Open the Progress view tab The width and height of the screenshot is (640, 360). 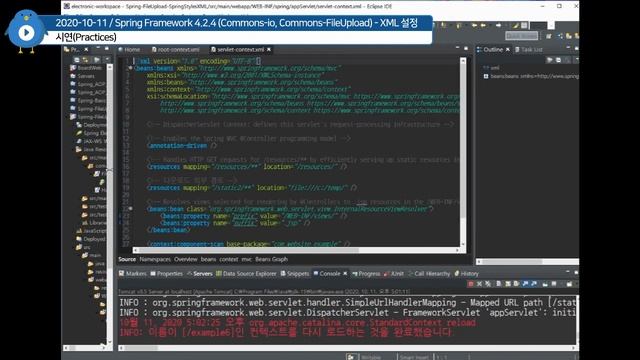[366, 273]
